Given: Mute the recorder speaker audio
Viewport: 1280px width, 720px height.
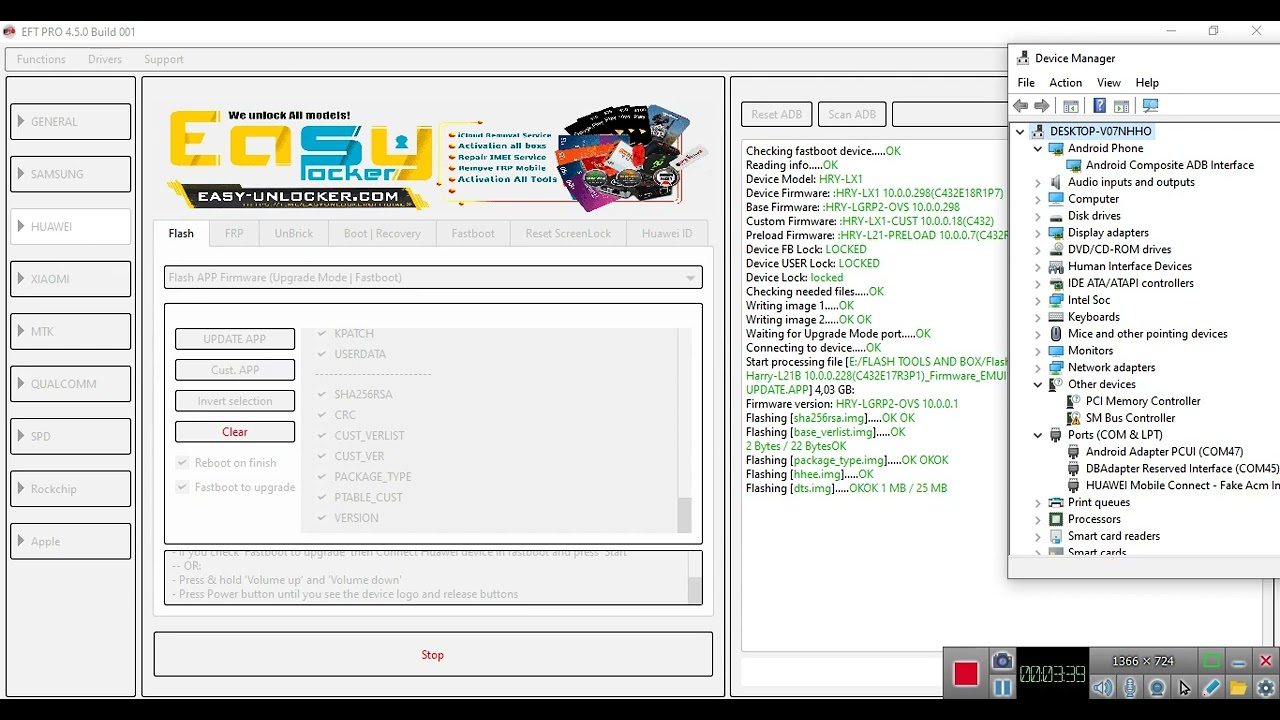Looking at the screenshot, I should tap(1103, 688).
